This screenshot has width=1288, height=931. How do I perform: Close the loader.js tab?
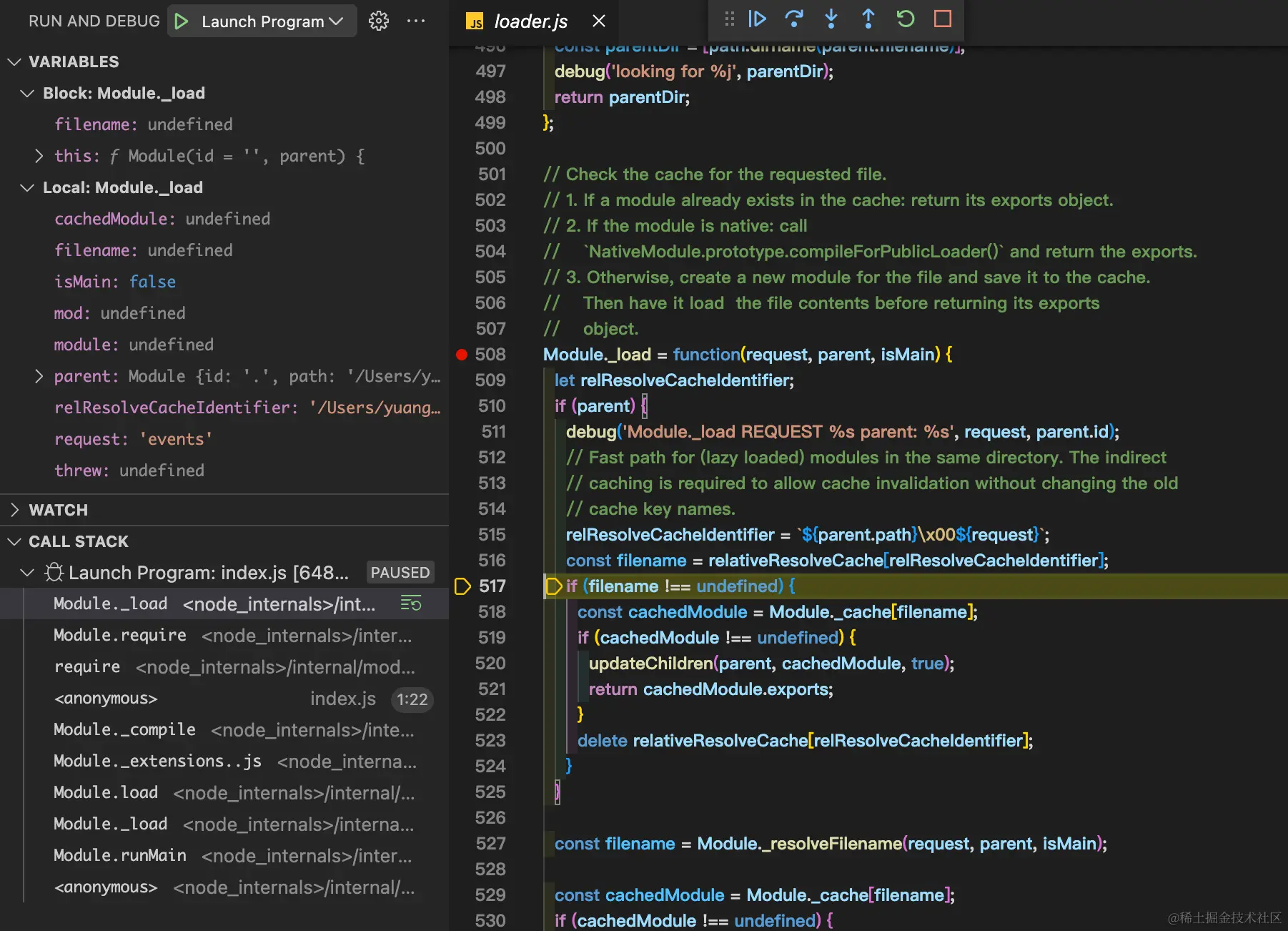click(x=599, y=21)
